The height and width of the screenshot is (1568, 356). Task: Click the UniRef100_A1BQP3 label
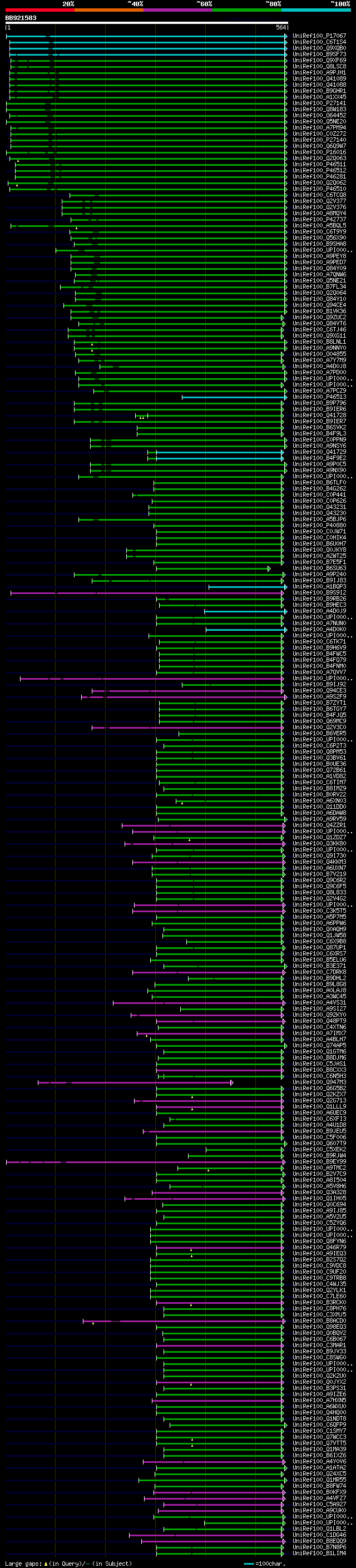[x=319, y=587]
